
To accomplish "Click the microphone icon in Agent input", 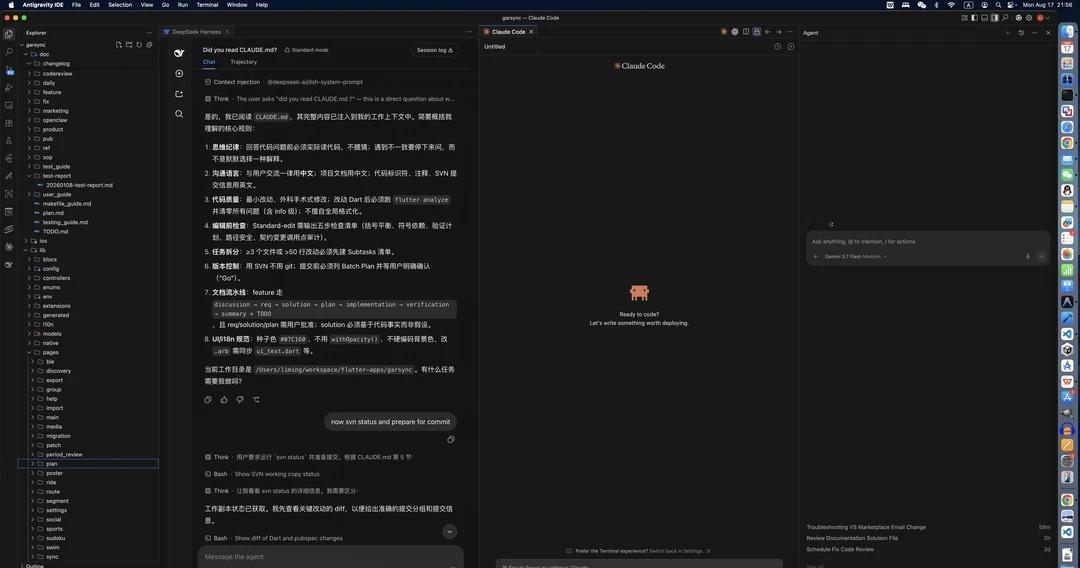I will click(1028, 256).
